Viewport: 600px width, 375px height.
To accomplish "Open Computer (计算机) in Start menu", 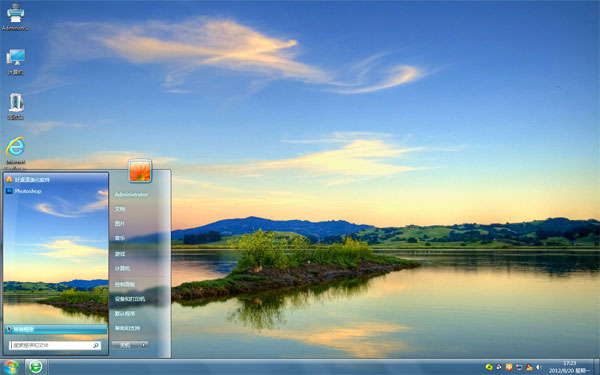I will coord(122,269).
